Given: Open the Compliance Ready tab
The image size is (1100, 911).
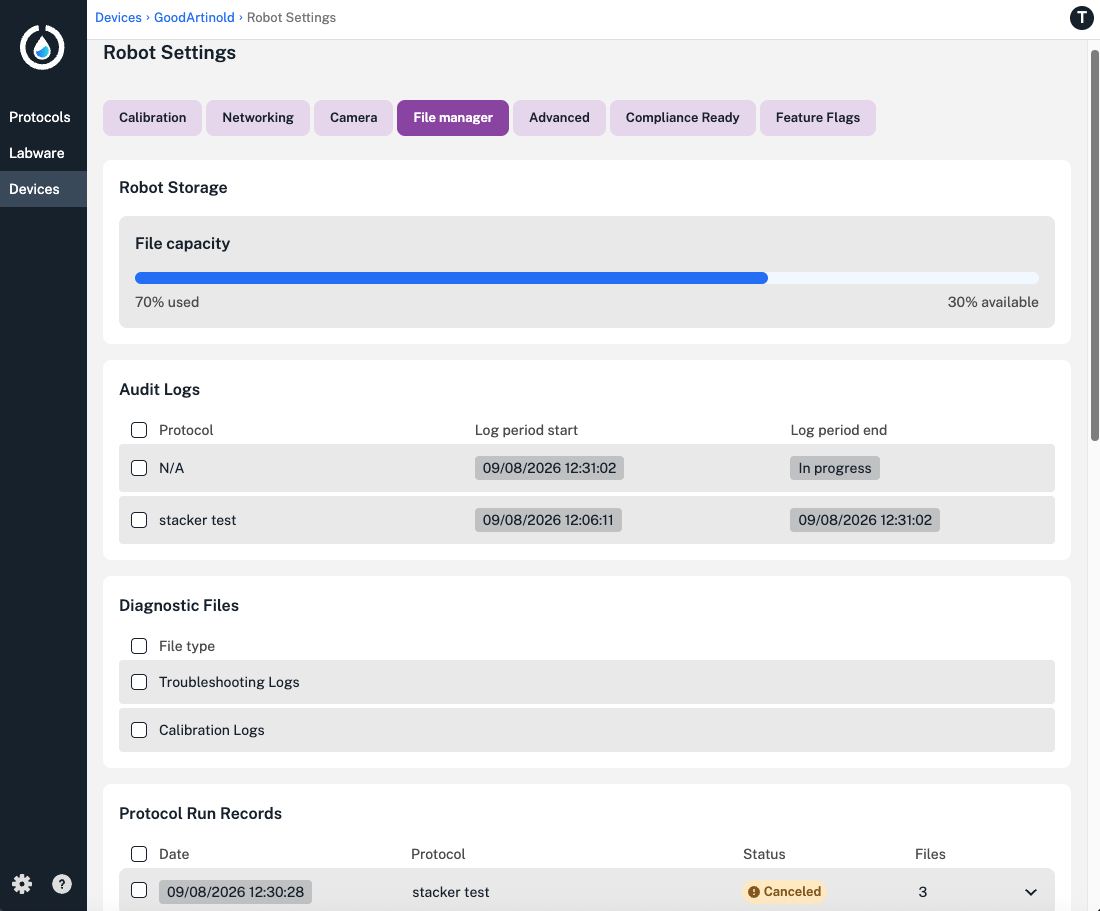Looking at the screenshot, I should [x=683, y=118].
